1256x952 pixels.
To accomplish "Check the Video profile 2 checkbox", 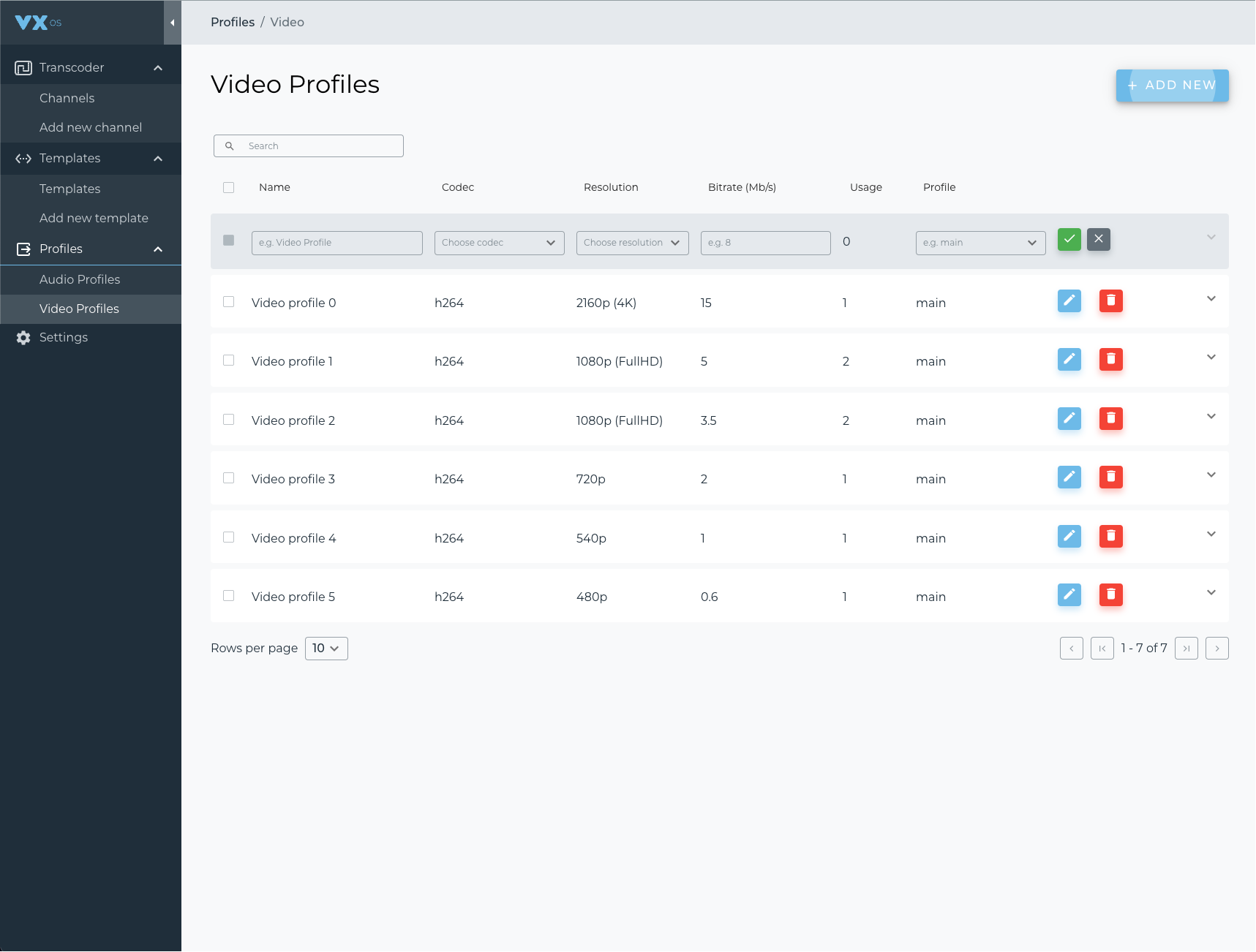I will click(x=229, y=420).
